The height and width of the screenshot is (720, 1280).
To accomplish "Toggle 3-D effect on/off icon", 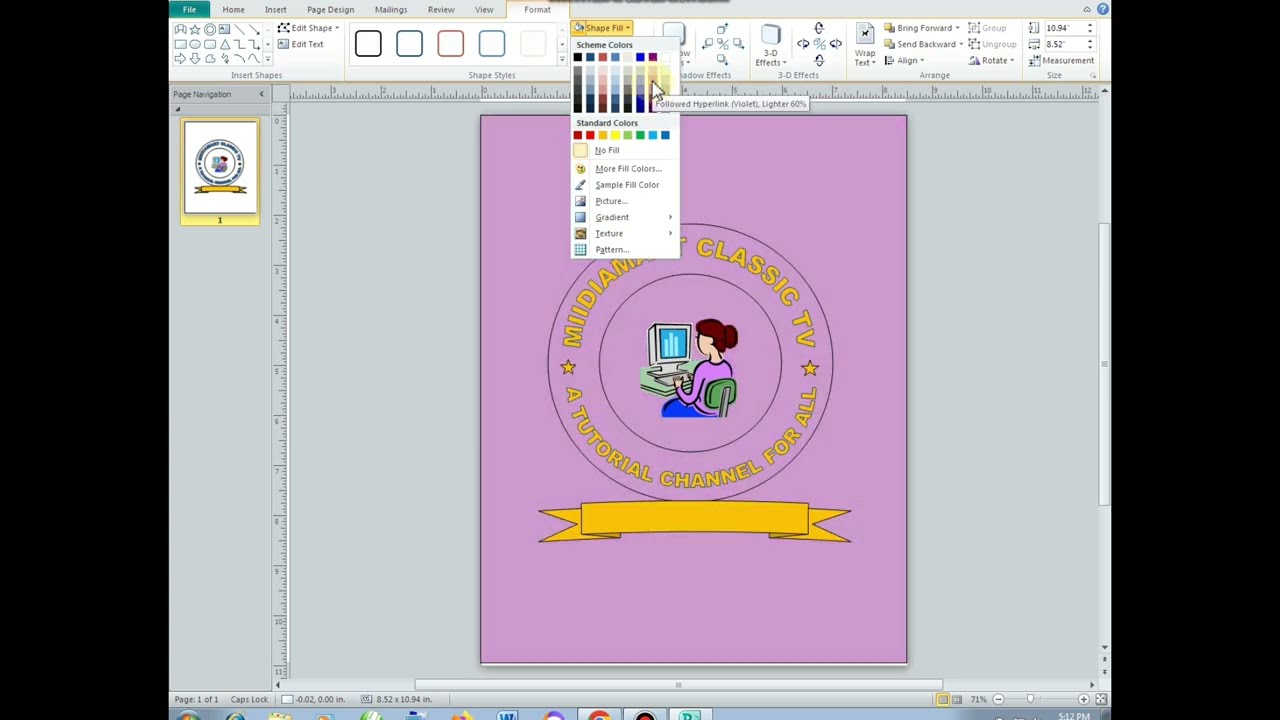I will coord(819,44).
